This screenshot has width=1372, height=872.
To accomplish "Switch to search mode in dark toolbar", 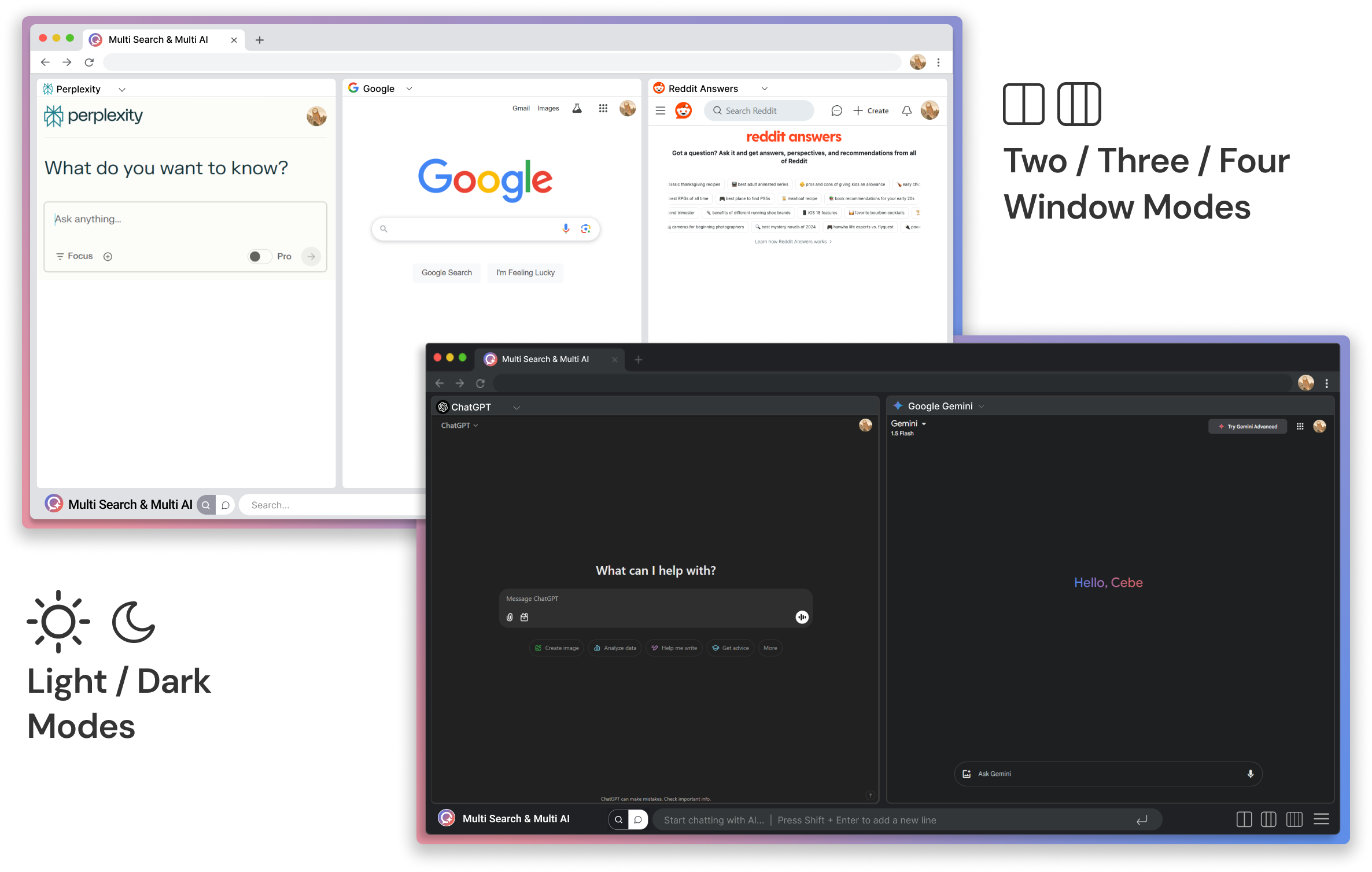I will (618, 819).
